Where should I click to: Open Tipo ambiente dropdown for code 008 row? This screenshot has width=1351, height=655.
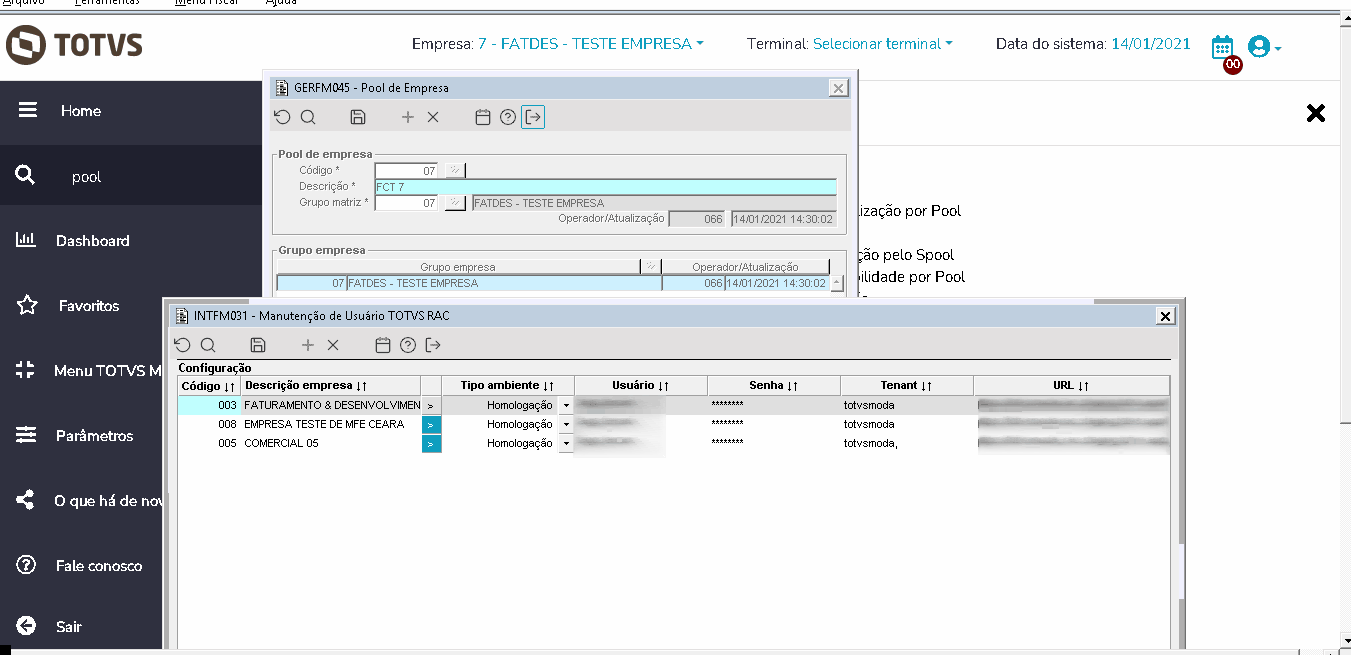[x=566, y=425]
